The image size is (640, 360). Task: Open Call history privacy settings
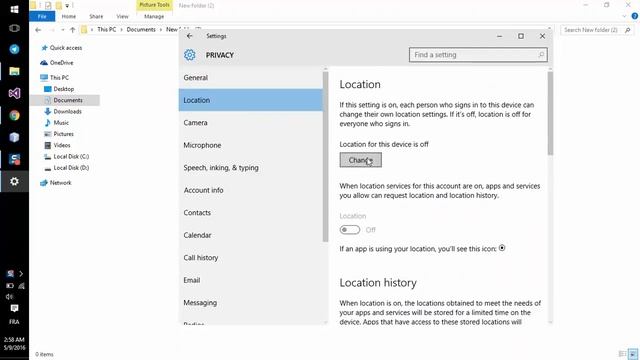tap(251, 258)
